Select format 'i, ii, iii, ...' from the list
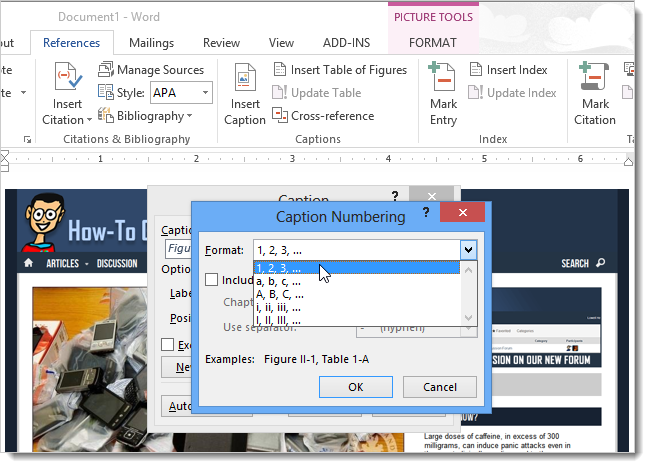The image size is (650, 468). [x=357, y=308]
